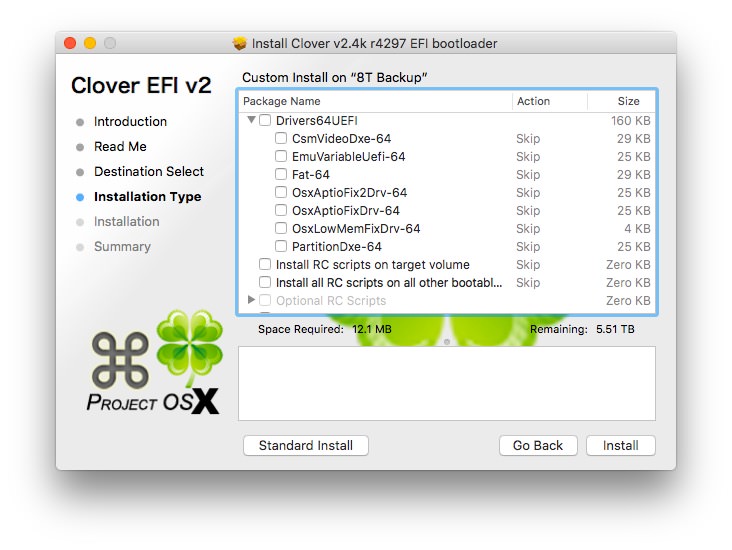The height and width of the screenshot is (550, 732).
Task: Minimize the installer with the yellow button
Action: [x=90, y=43]
